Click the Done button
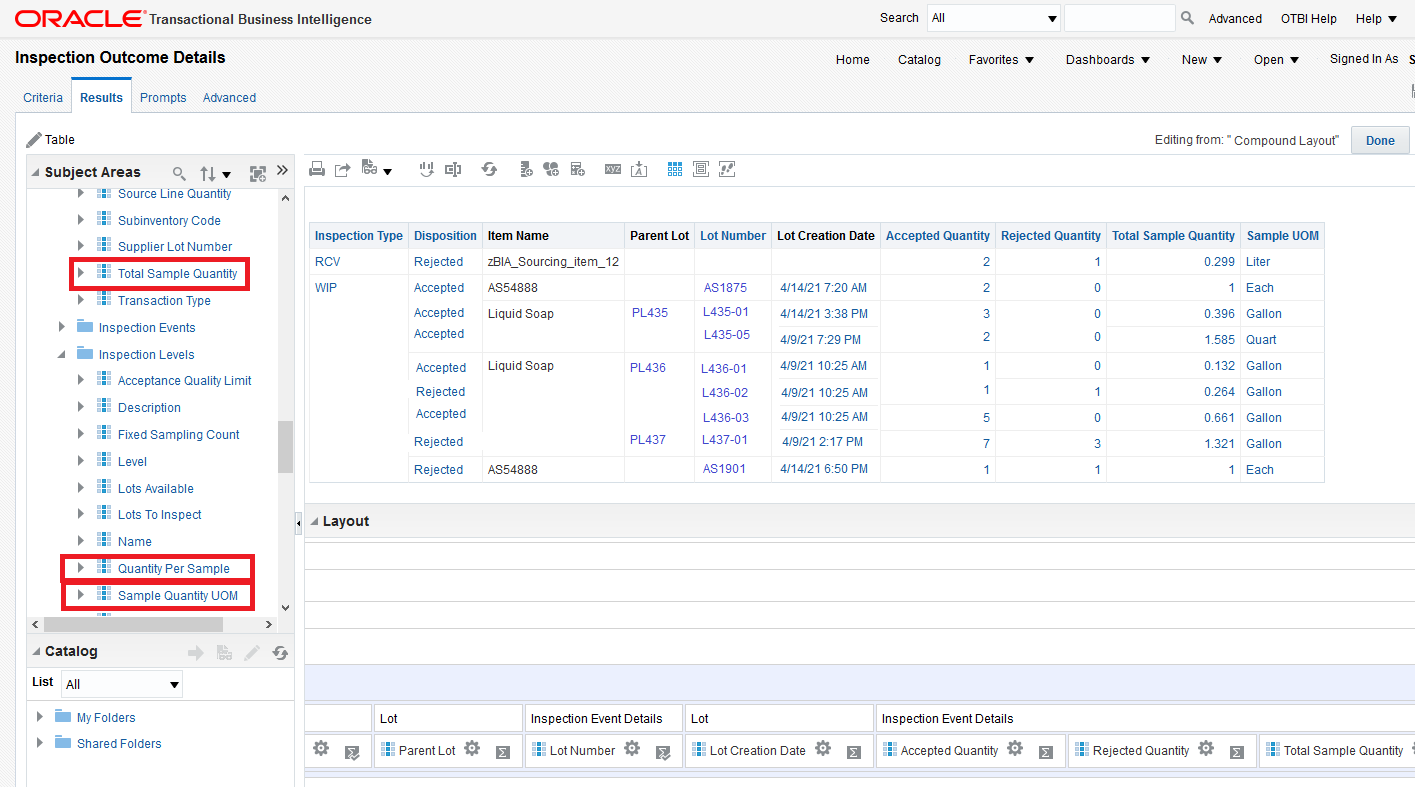This screenshot has width=1415, height=787. [x=1379, y=140]
